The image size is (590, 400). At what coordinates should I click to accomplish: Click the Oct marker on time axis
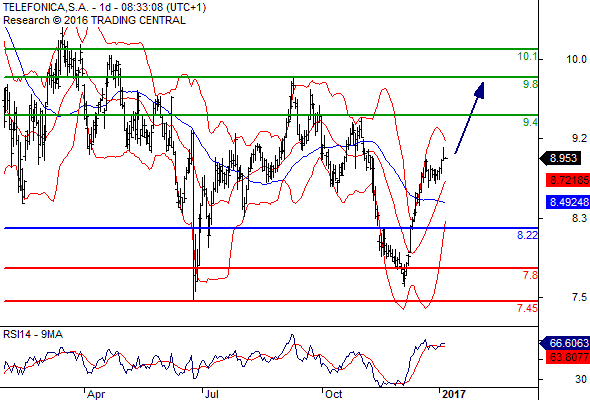[333, 394]
